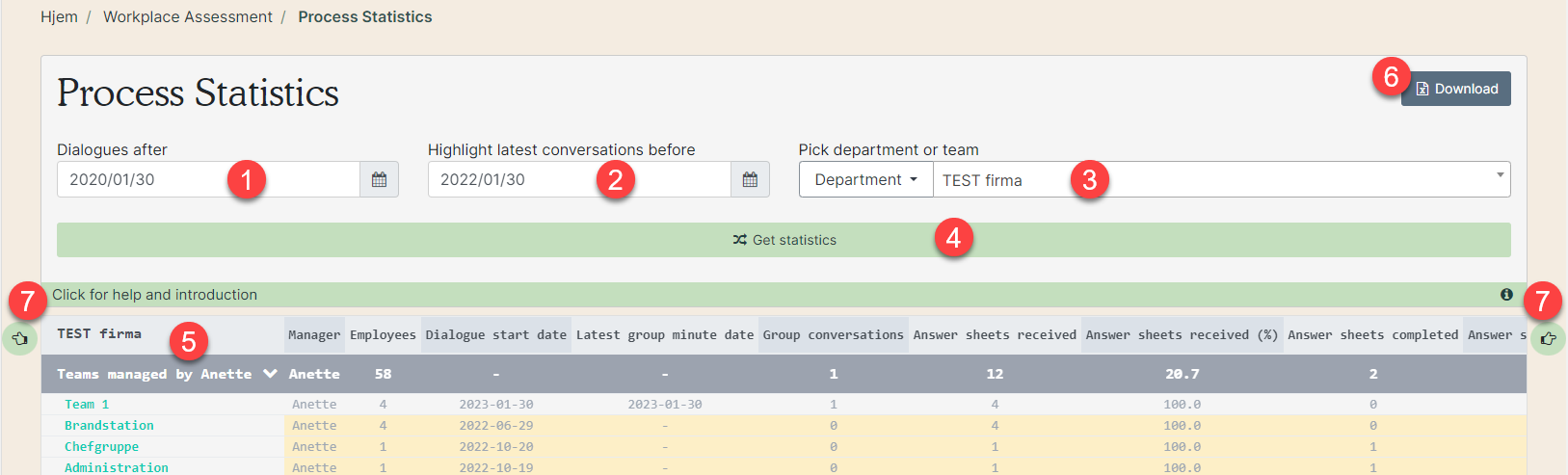Open calendar picker for Dialogues after
This screenshot has width=1568, height=475.
click(379, 179)
